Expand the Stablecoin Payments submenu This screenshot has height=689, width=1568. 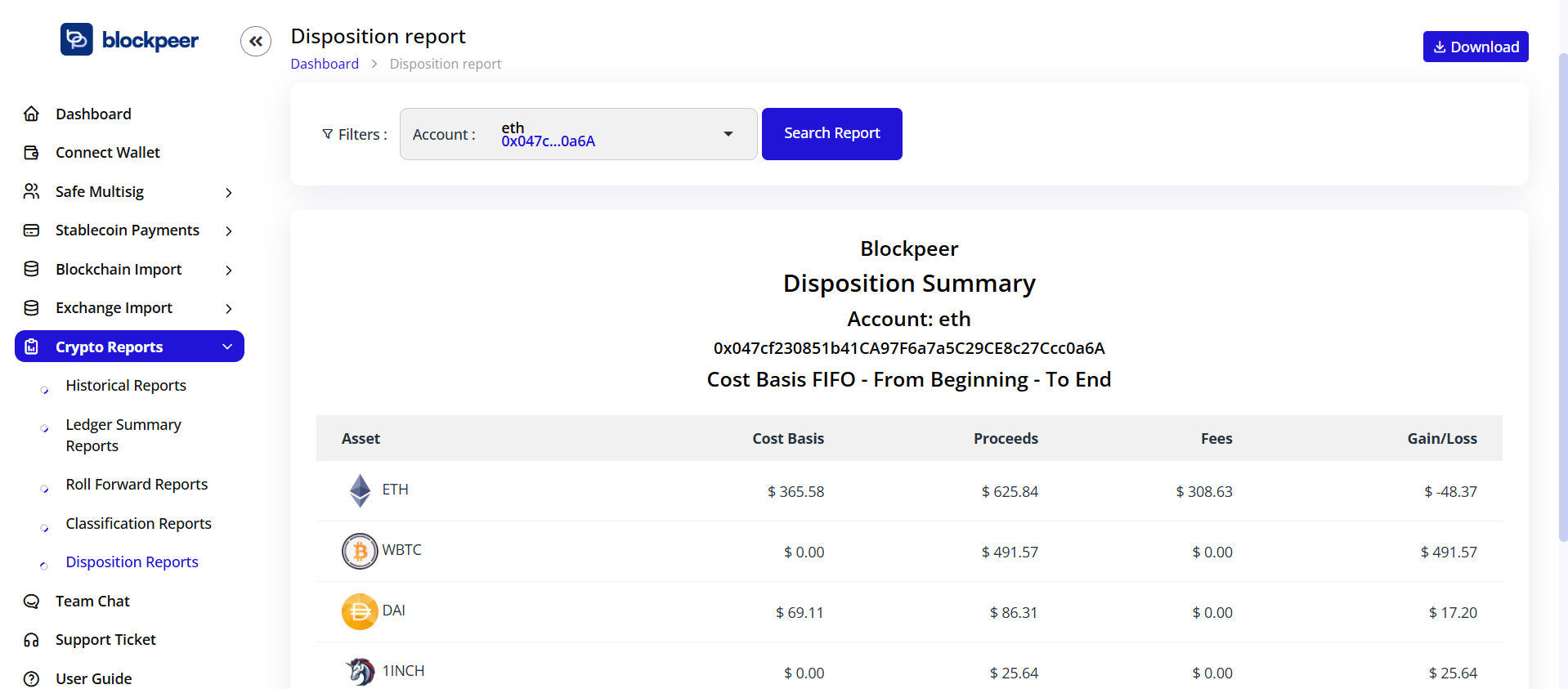228,231
